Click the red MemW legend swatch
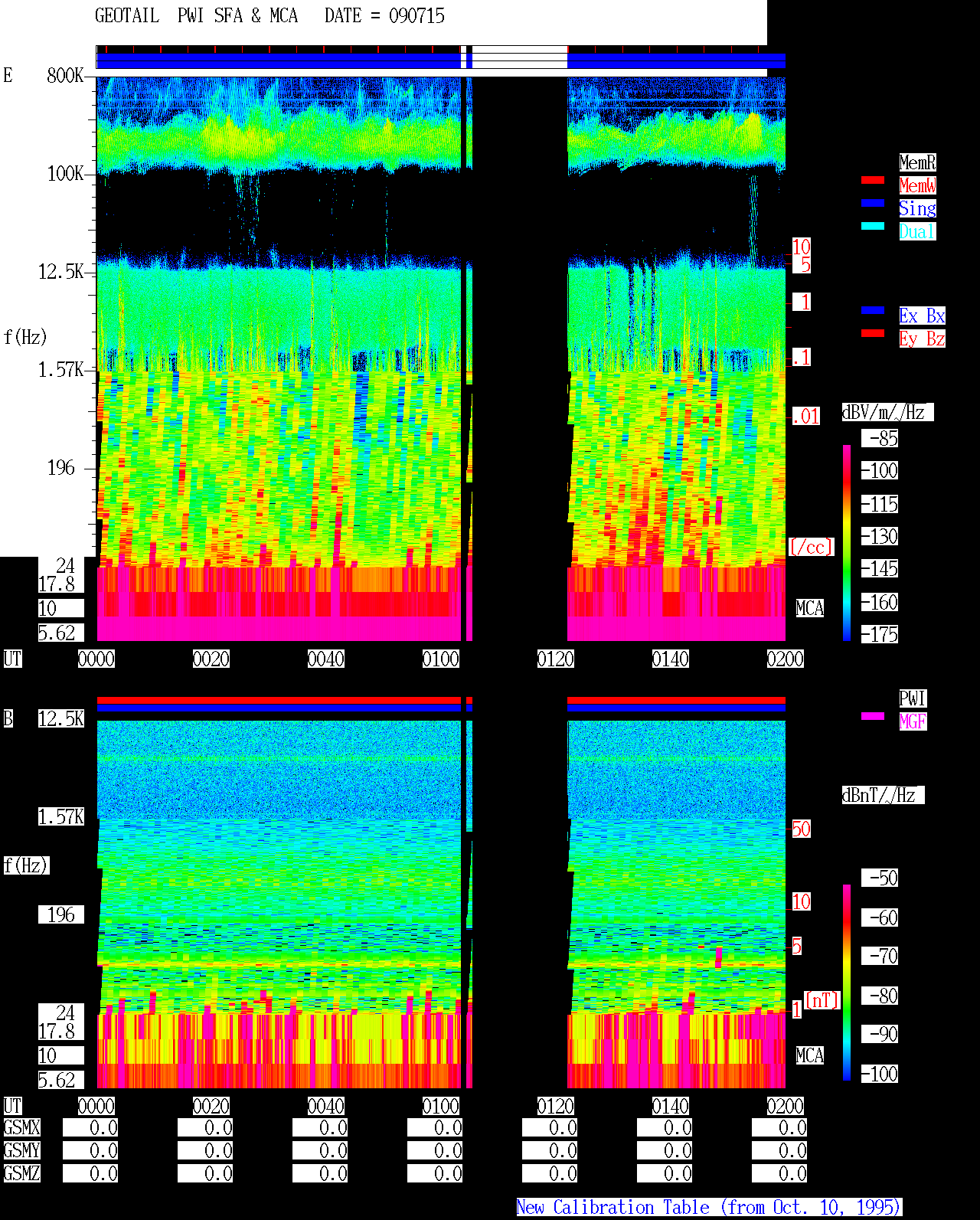This screenshot has width=980, height=1220. [873, 180]
